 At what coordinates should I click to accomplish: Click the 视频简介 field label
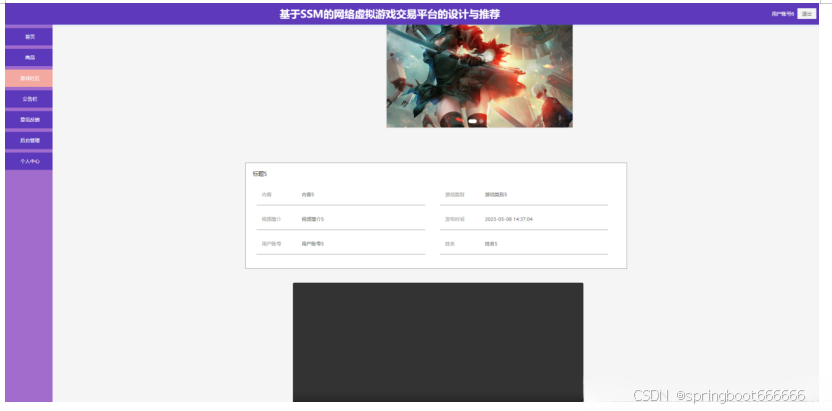click(271, 219)
